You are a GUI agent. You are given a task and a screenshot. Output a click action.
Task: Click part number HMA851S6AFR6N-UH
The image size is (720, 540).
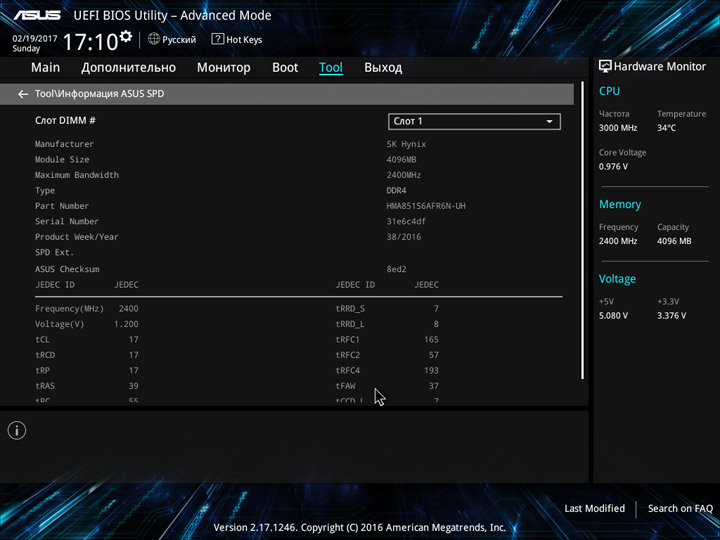click(x=426, y=206)
